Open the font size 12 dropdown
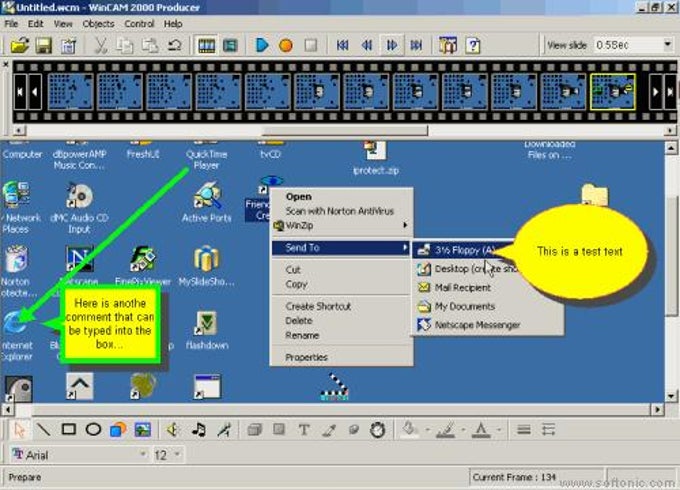 click(x=177, y=454)
